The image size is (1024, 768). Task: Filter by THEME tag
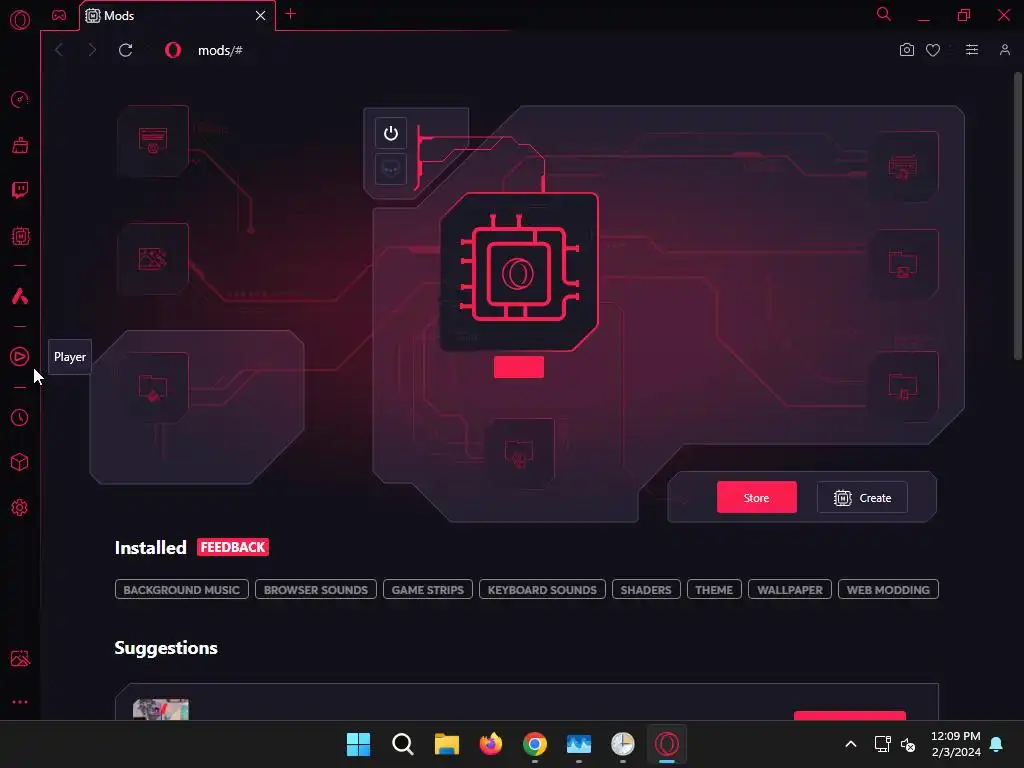click(714, 590)
